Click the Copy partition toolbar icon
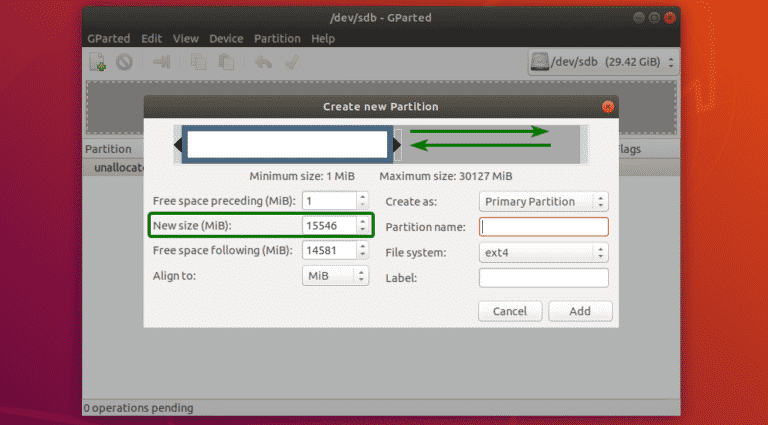 [x=198, y=62]
